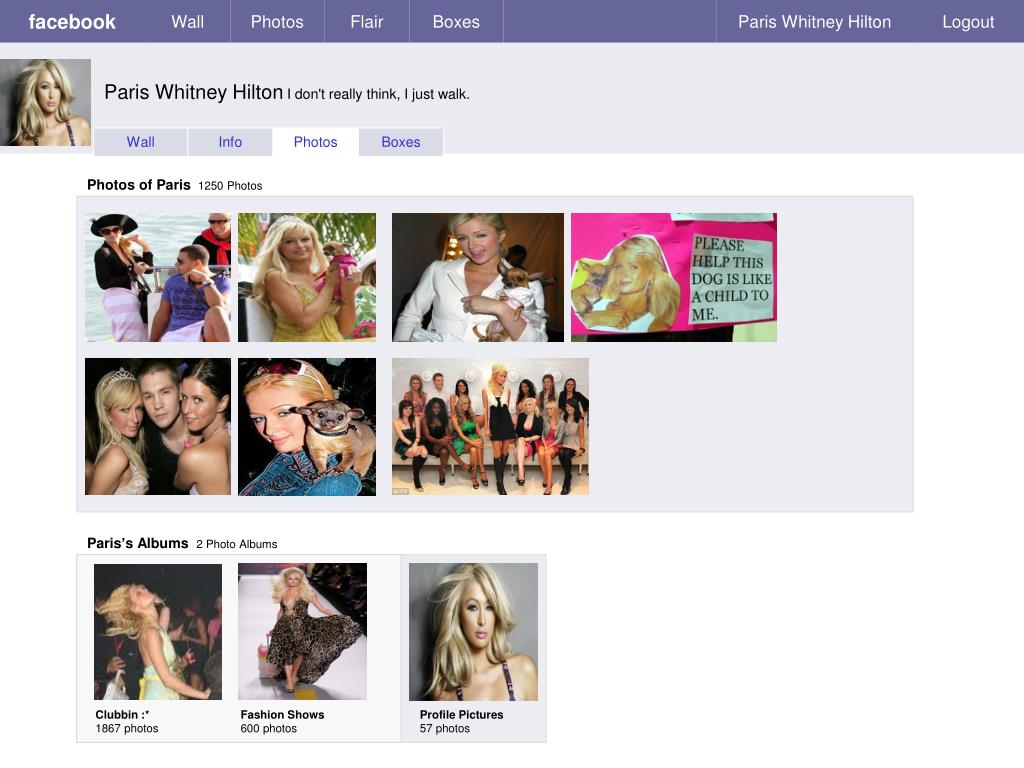Click the "2 Photo Albums" count text
This screenshot has height=768, width=1024.
click(x=236, y=545)
